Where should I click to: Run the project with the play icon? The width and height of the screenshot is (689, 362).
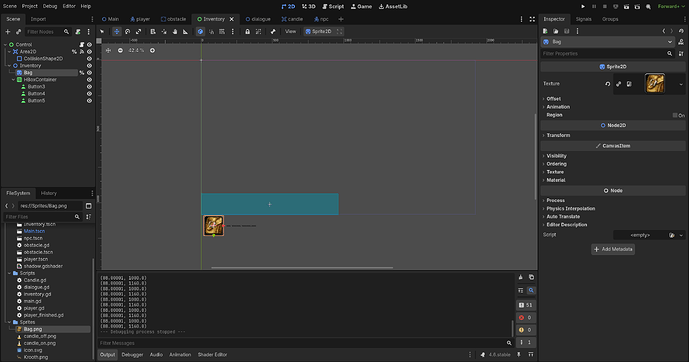coord(583,7)
